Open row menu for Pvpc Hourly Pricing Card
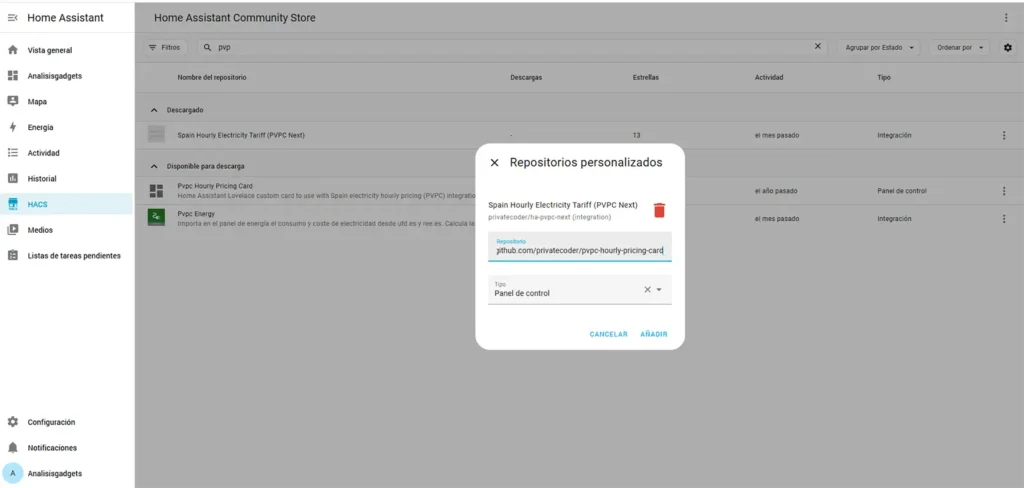Viewport: 1024px width, 488px height. tap(1004, 191)
